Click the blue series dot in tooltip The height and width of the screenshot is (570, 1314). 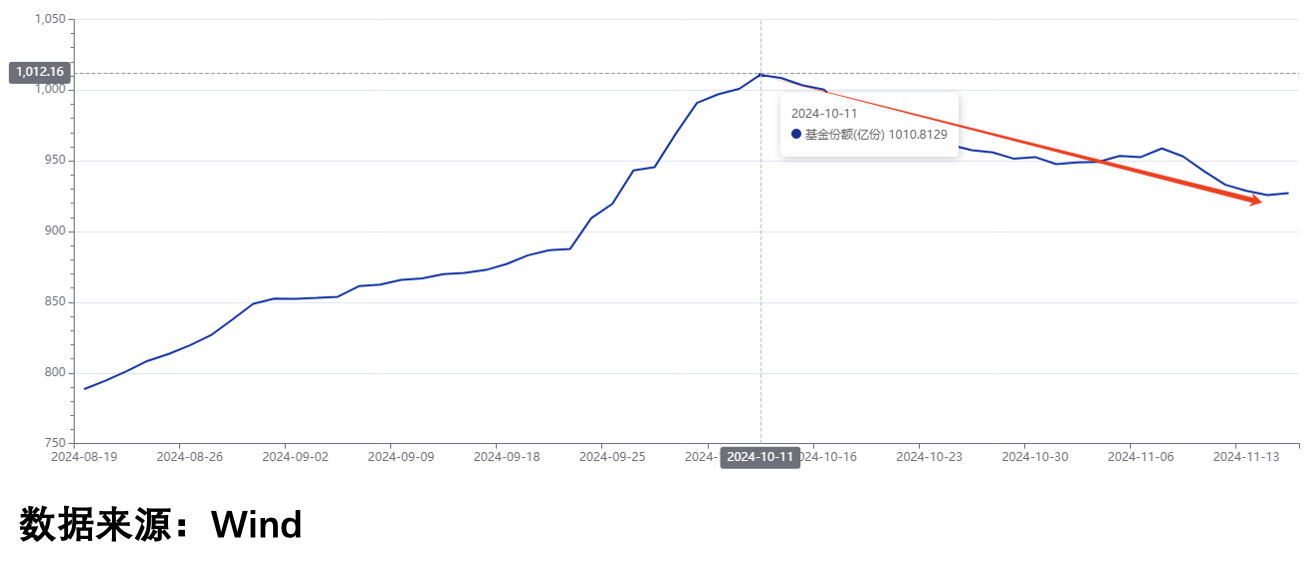[x=796, y=134]
